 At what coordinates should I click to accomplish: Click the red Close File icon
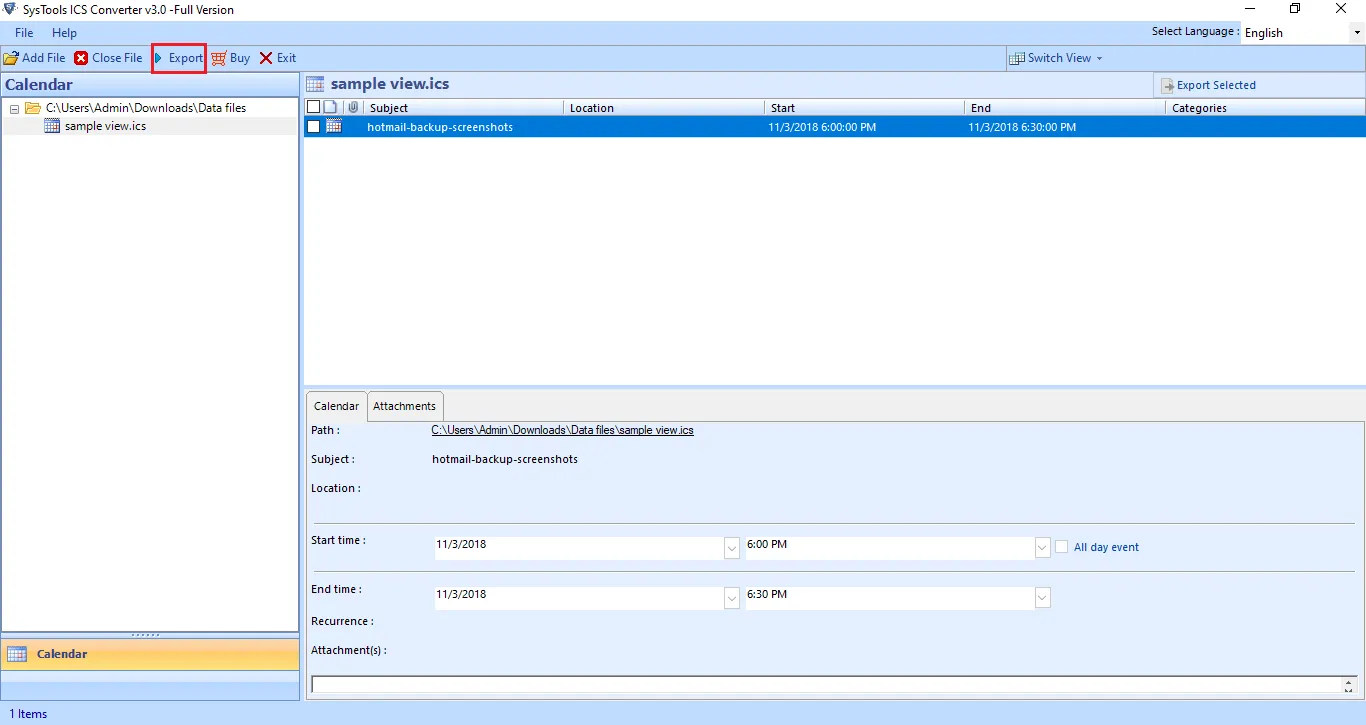point(81,58)
